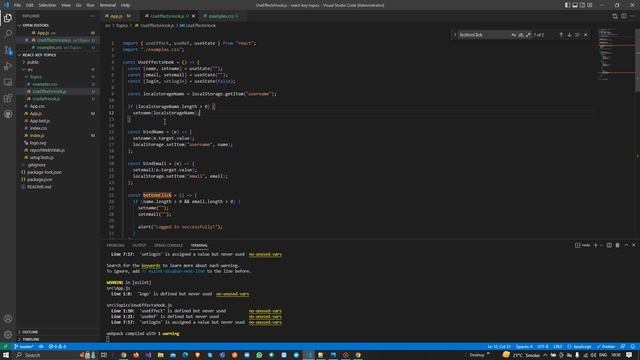Click the find widget previous match arrow

coord(561,35)
